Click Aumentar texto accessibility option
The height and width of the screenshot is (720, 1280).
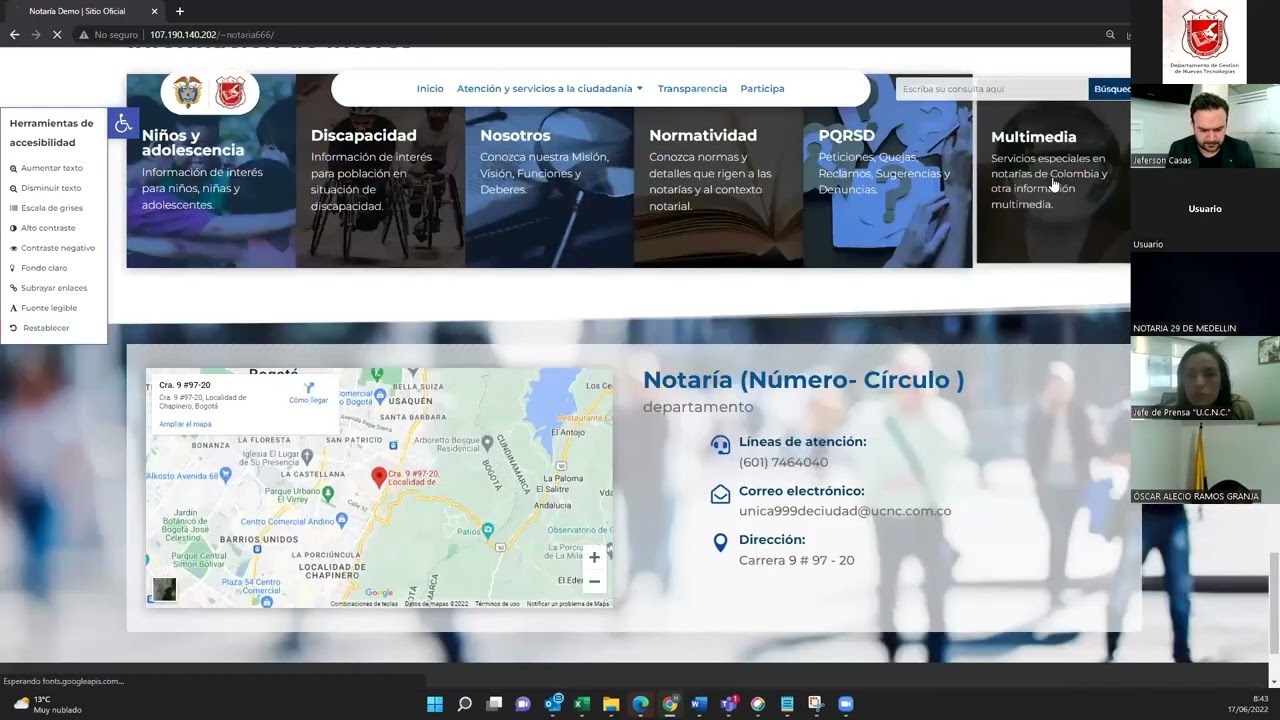(x=46, y=168)
